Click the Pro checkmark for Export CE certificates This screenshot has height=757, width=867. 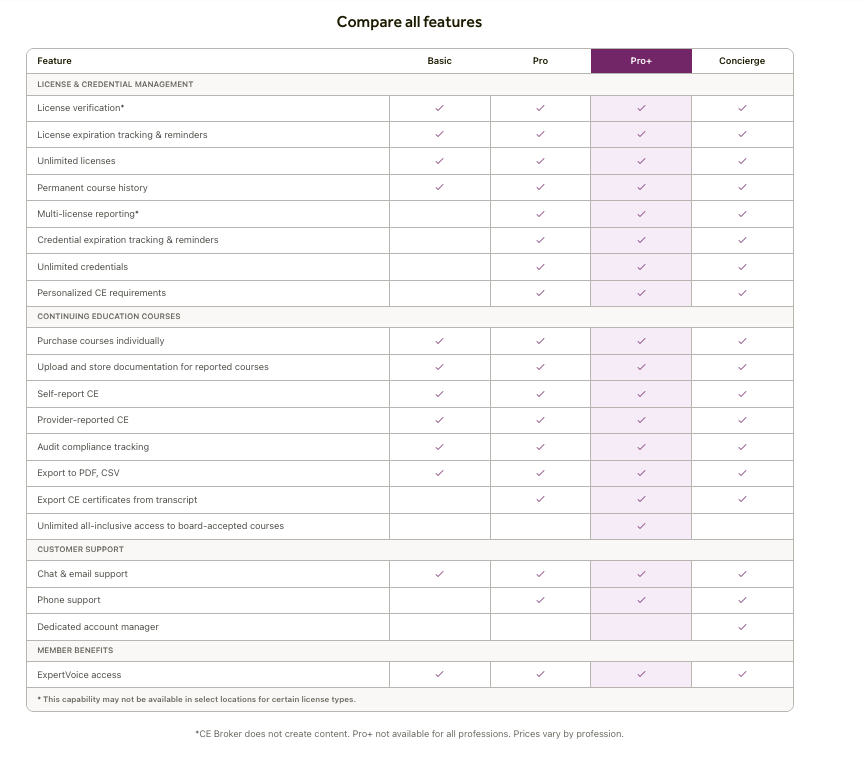click(x=540, y=499)
